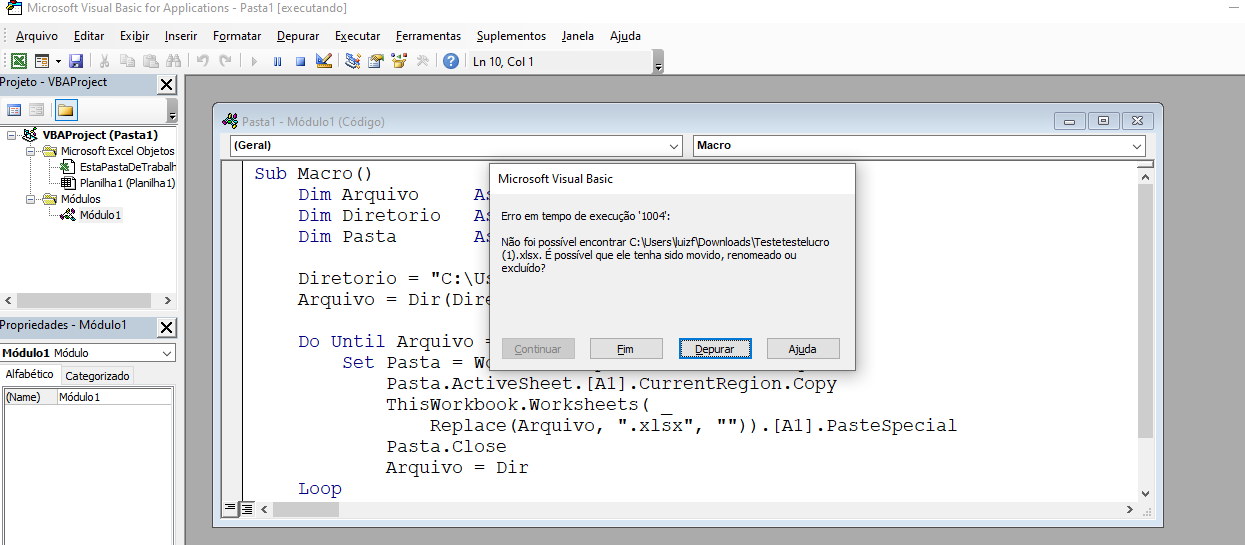Screen dimensions: 1245x545
Task: Click the Project pane toolbar options arrow
Action: [172, 111]
